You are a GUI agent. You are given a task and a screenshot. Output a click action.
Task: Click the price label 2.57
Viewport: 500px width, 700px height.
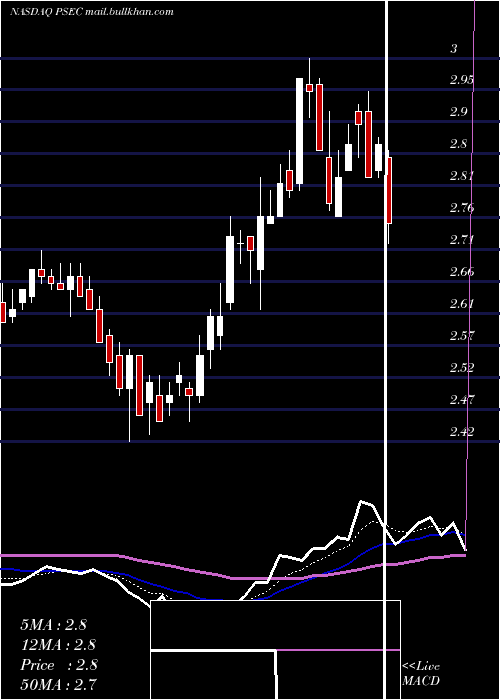click(462, 335)
